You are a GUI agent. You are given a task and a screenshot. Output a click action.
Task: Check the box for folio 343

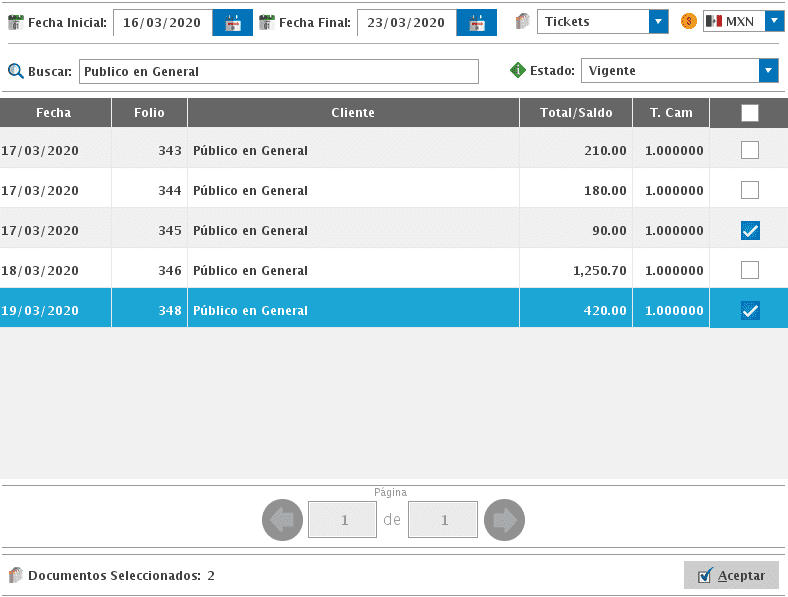pos(749,151)
